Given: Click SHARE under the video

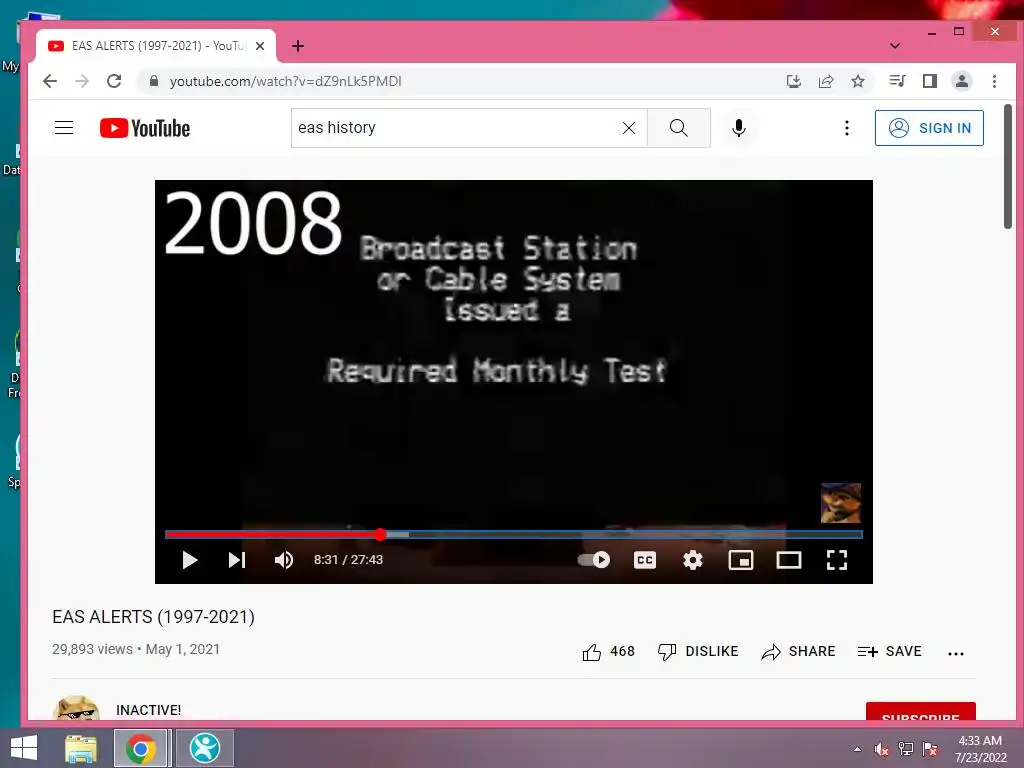Looking at the screenshot, I should click(798, 652).
